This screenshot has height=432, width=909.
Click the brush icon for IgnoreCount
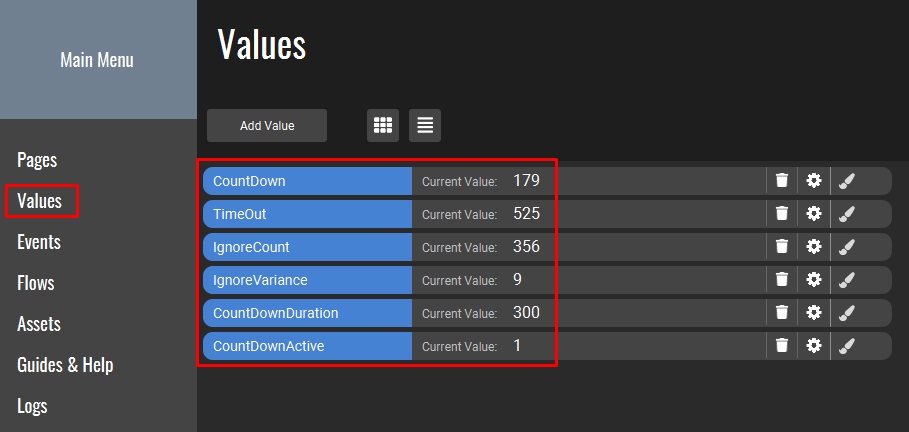click(846, 247)
